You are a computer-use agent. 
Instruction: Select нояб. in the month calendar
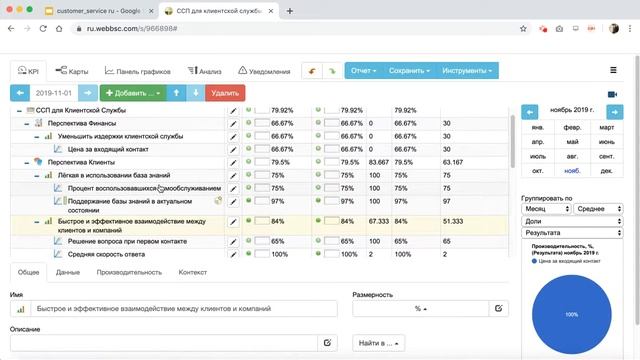tap(572, 171)
